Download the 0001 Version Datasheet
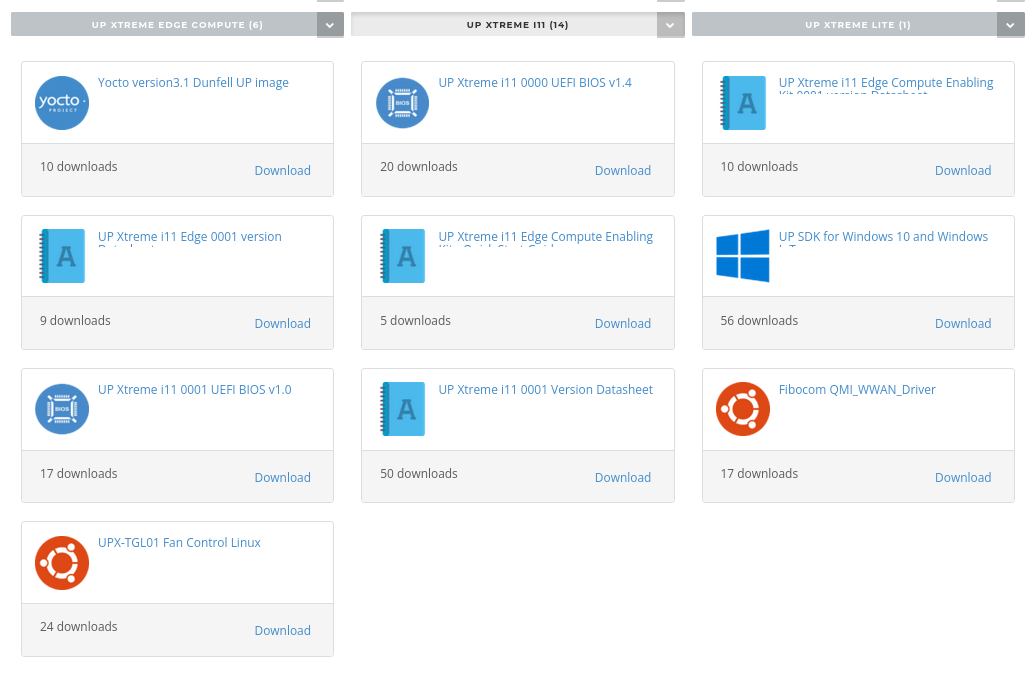 [622, 478]
